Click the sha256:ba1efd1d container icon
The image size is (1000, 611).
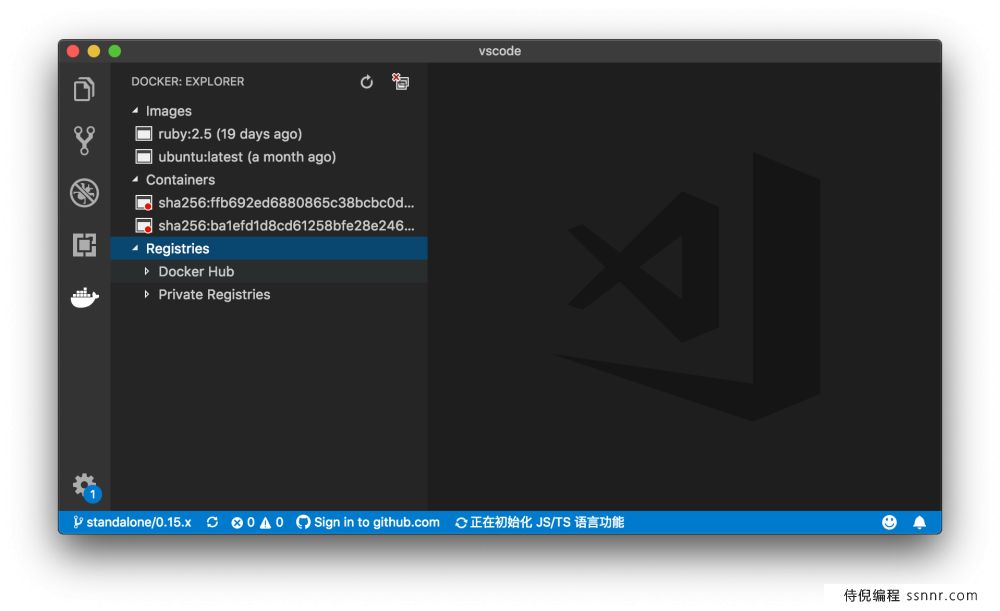pyautogui.click(x=143, y=226)
